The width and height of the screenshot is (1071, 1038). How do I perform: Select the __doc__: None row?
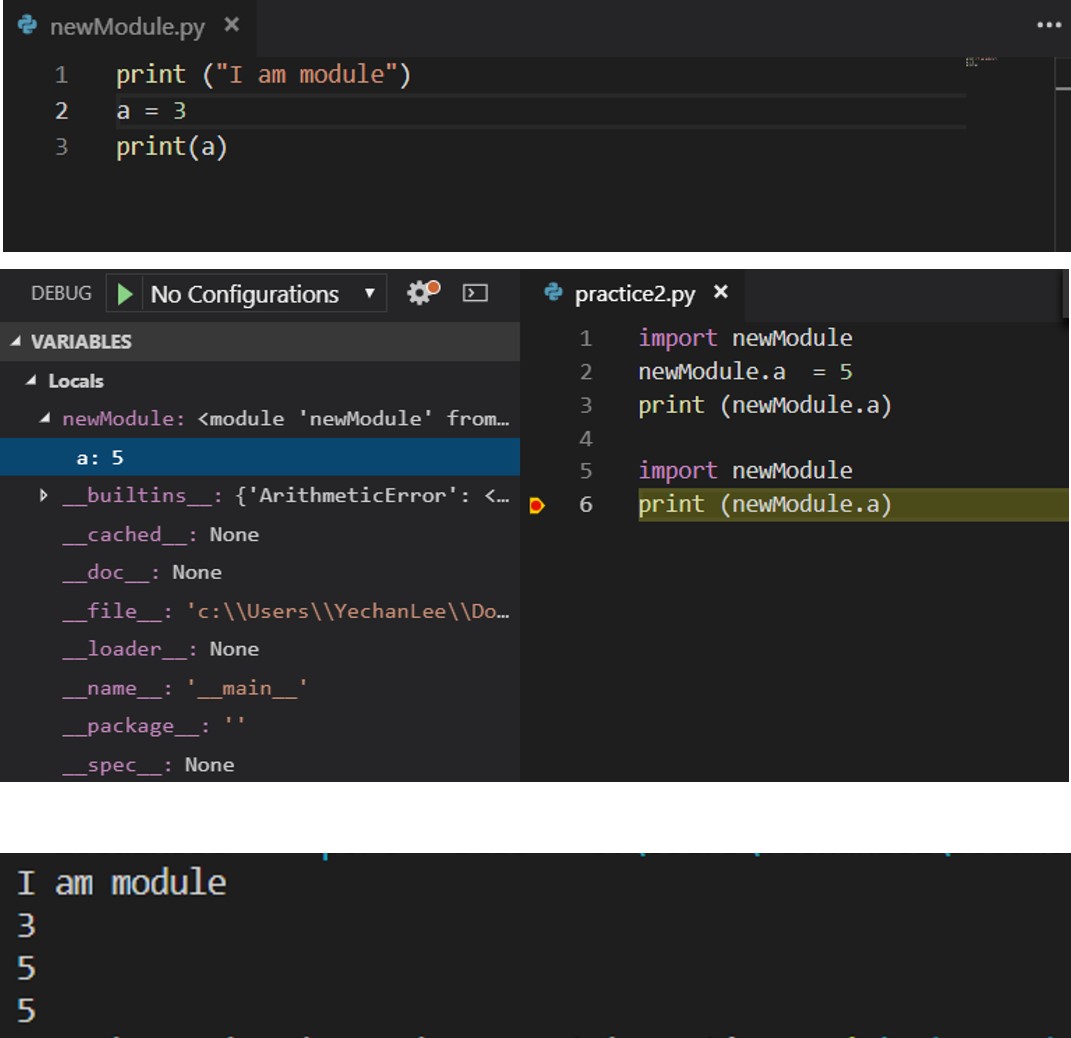(260, 572)
